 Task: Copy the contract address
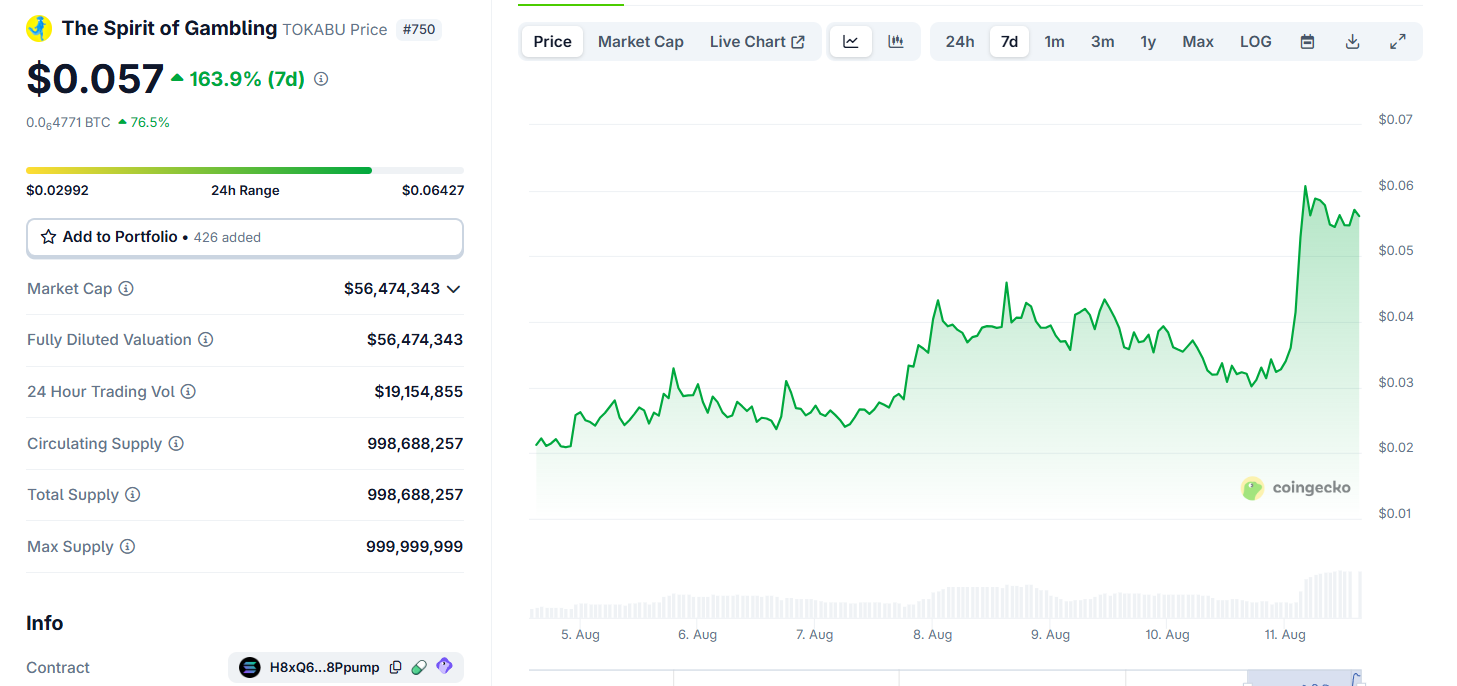tap(396, 667)
